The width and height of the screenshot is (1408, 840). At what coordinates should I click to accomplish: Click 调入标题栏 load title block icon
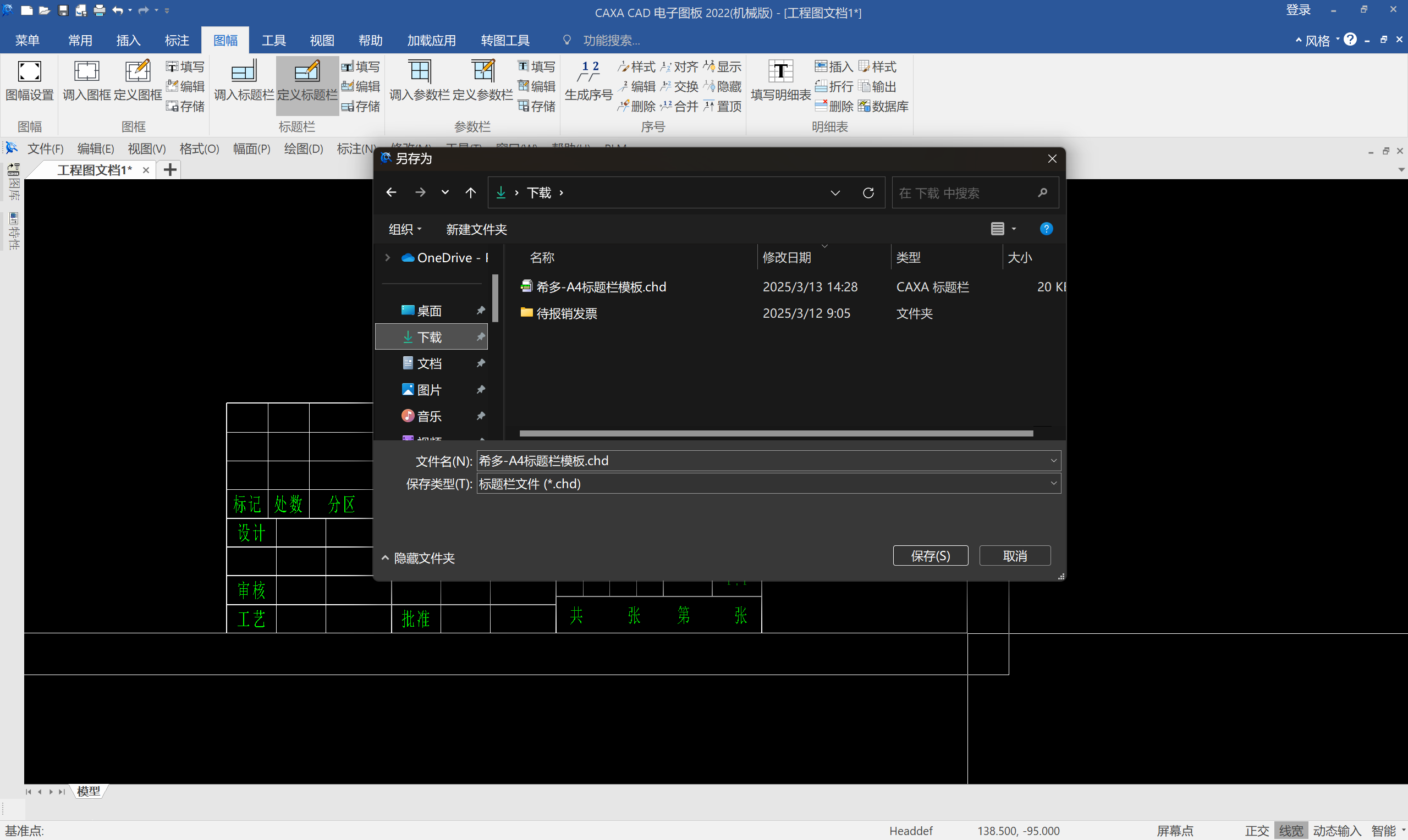click(244, 81)
